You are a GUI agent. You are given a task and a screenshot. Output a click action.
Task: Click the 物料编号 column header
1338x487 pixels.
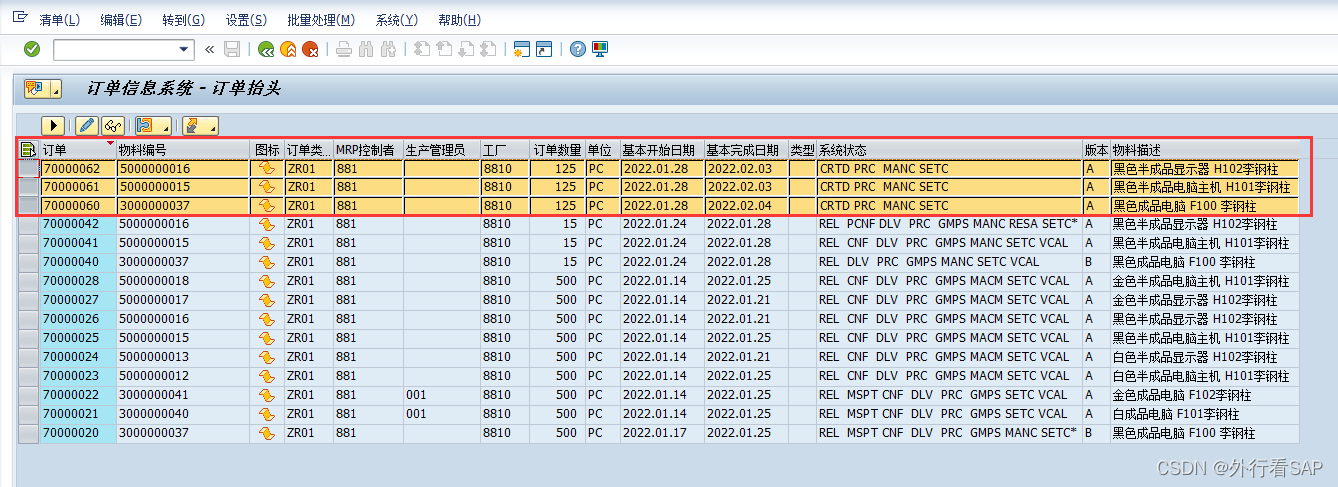point(184,149)
